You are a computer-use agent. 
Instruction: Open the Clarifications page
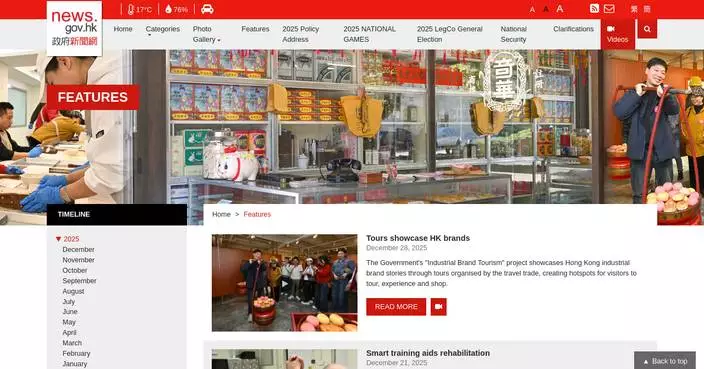pos(573,29)
